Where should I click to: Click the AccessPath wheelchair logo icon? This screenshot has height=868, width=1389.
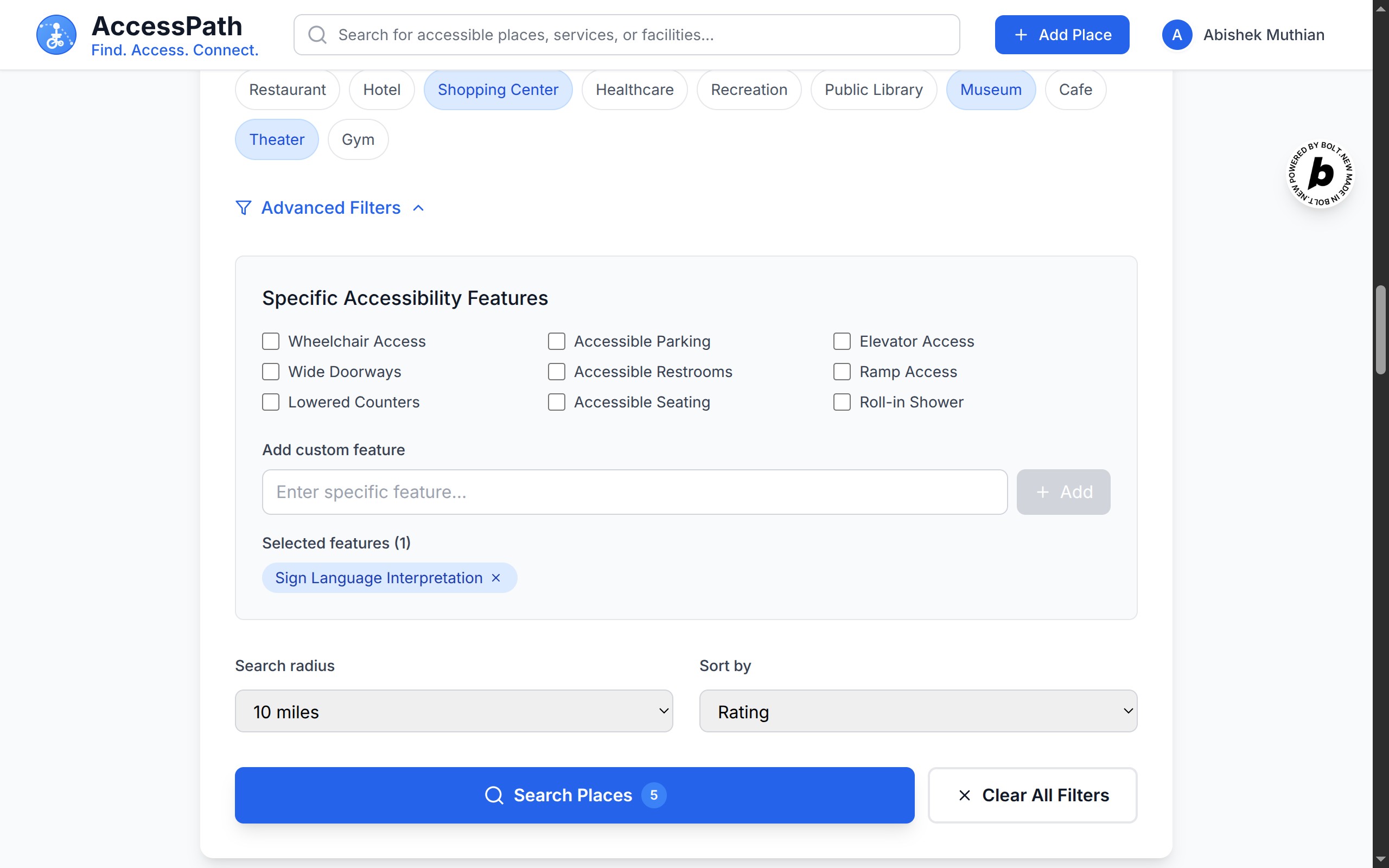(56, 34)
